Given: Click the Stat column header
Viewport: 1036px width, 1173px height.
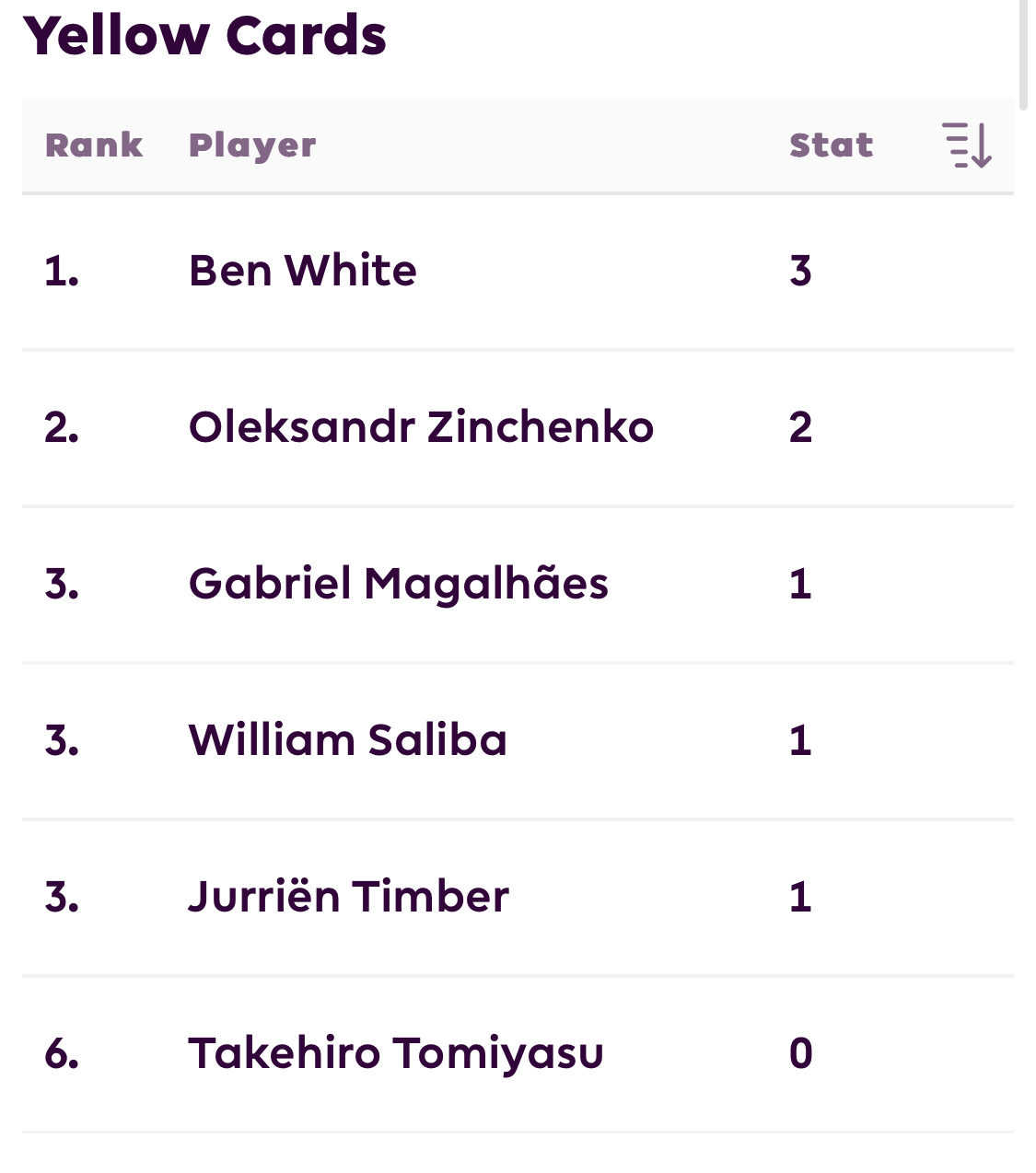Looking at the screenshot, I should pos(831,145).
